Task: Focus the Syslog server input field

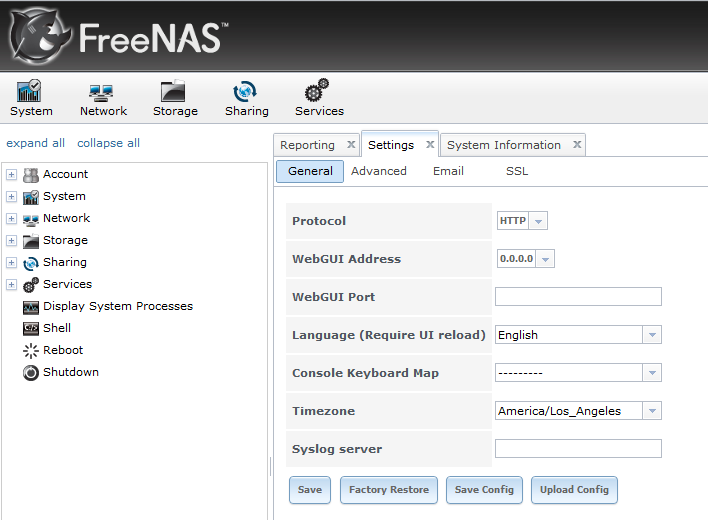Action: (x=578, y=448)
